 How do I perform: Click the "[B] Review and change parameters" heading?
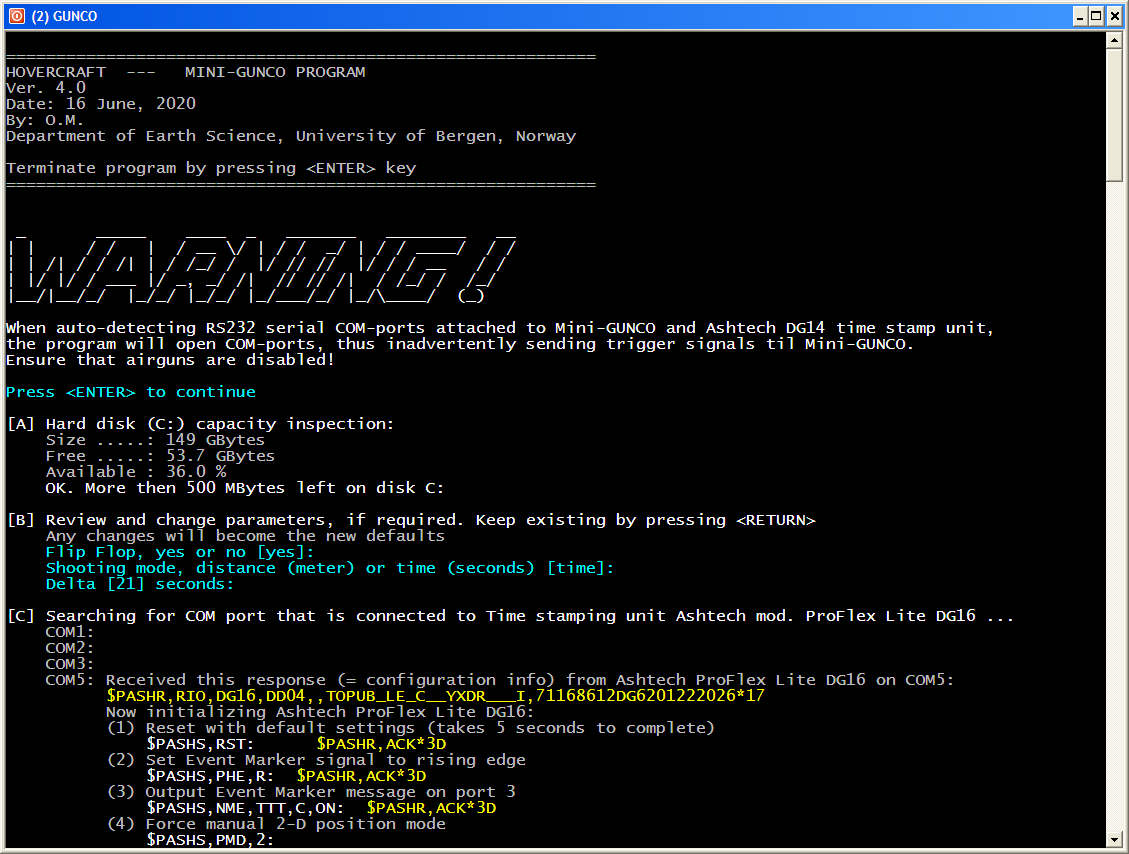410,520
